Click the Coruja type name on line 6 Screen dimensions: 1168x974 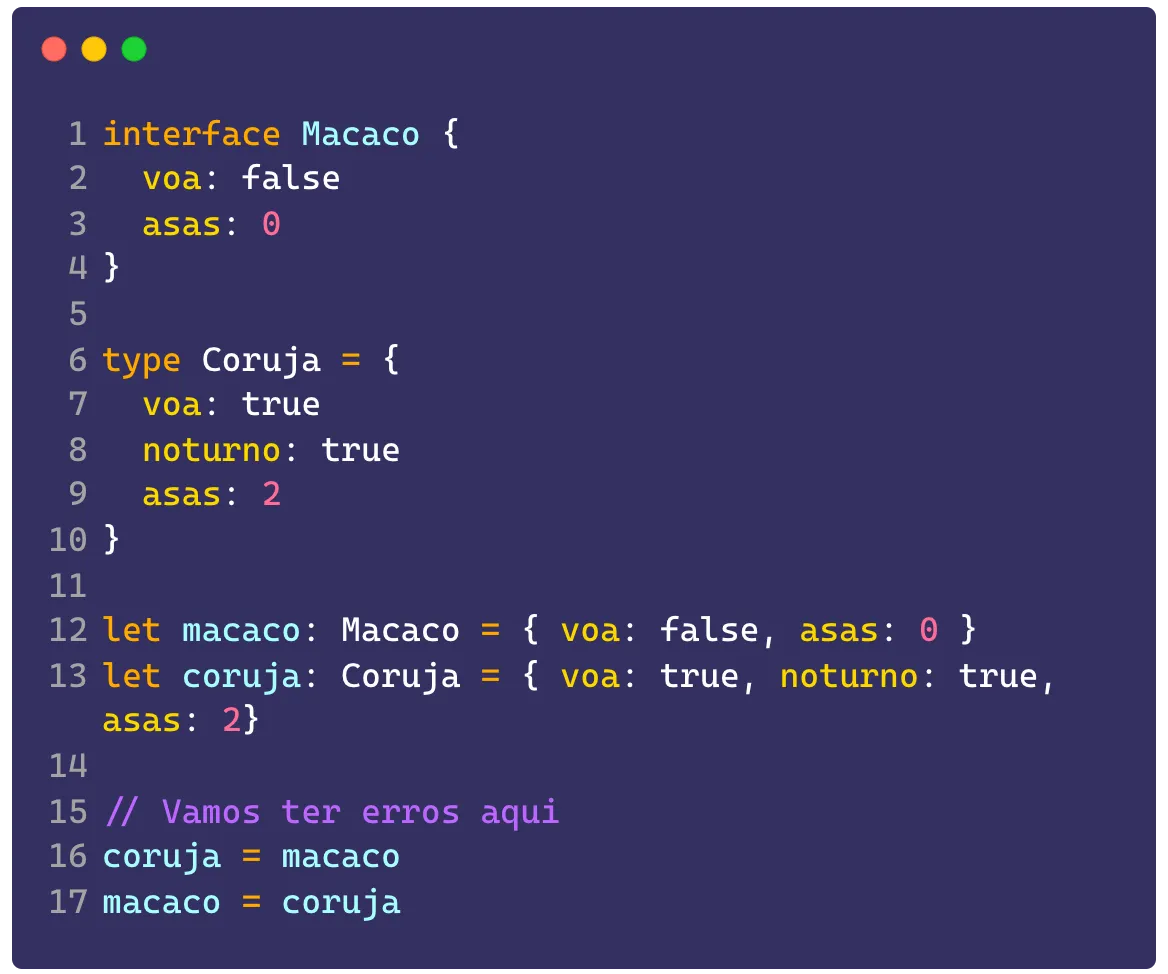[x=261, y=361]
